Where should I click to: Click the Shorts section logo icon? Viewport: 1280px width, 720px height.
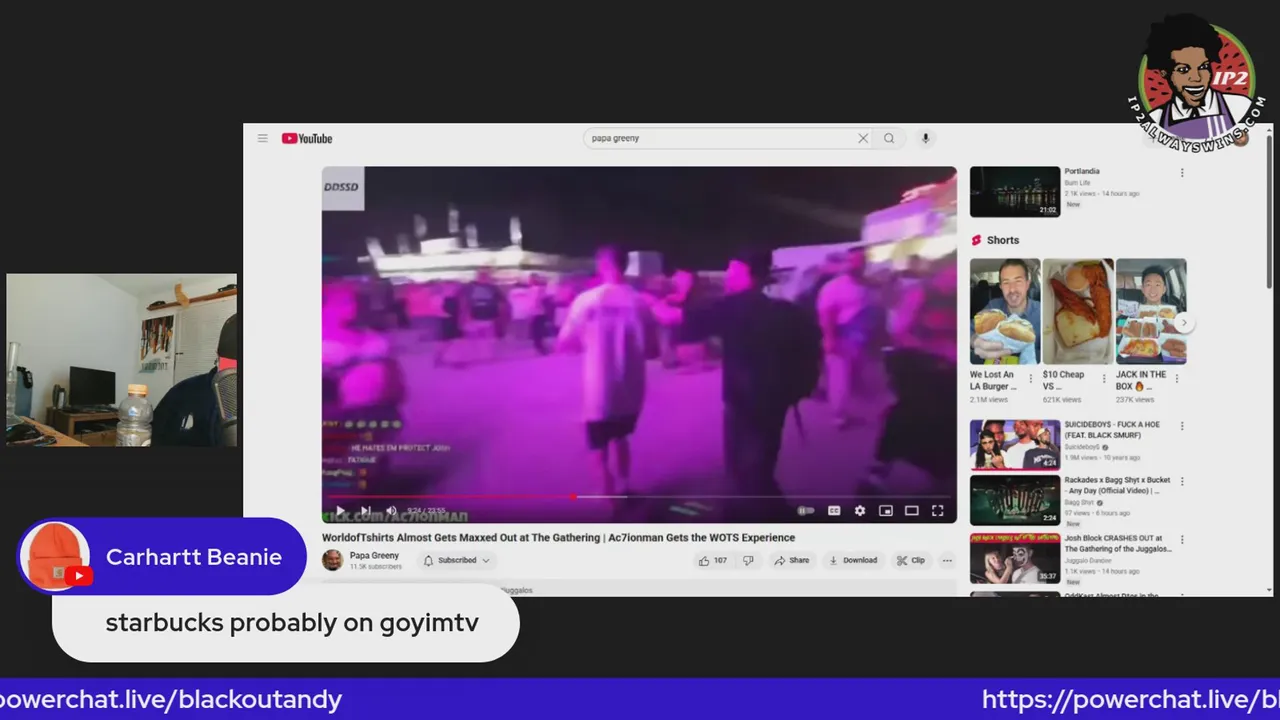tap(977, 240)
